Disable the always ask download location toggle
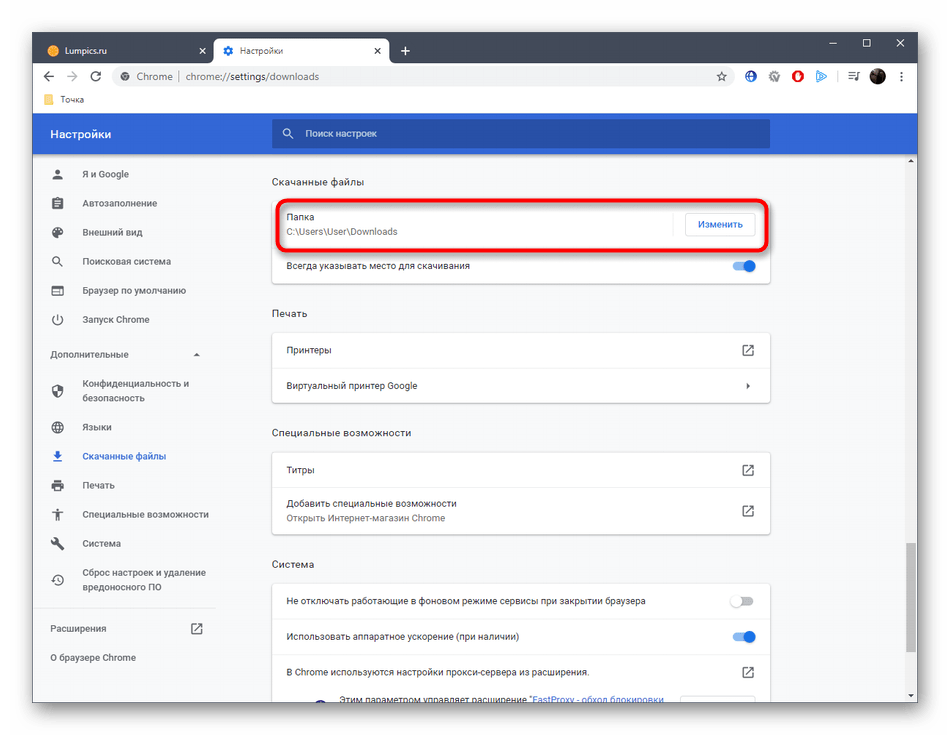The width and height of the screenshot is (950, 735). [743, 266]
